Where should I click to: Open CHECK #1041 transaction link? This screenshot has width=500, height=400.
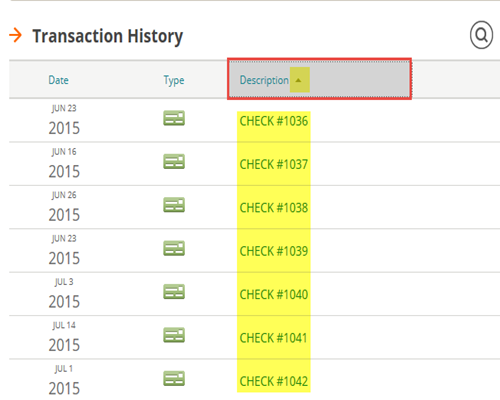[x=273, y=338]
